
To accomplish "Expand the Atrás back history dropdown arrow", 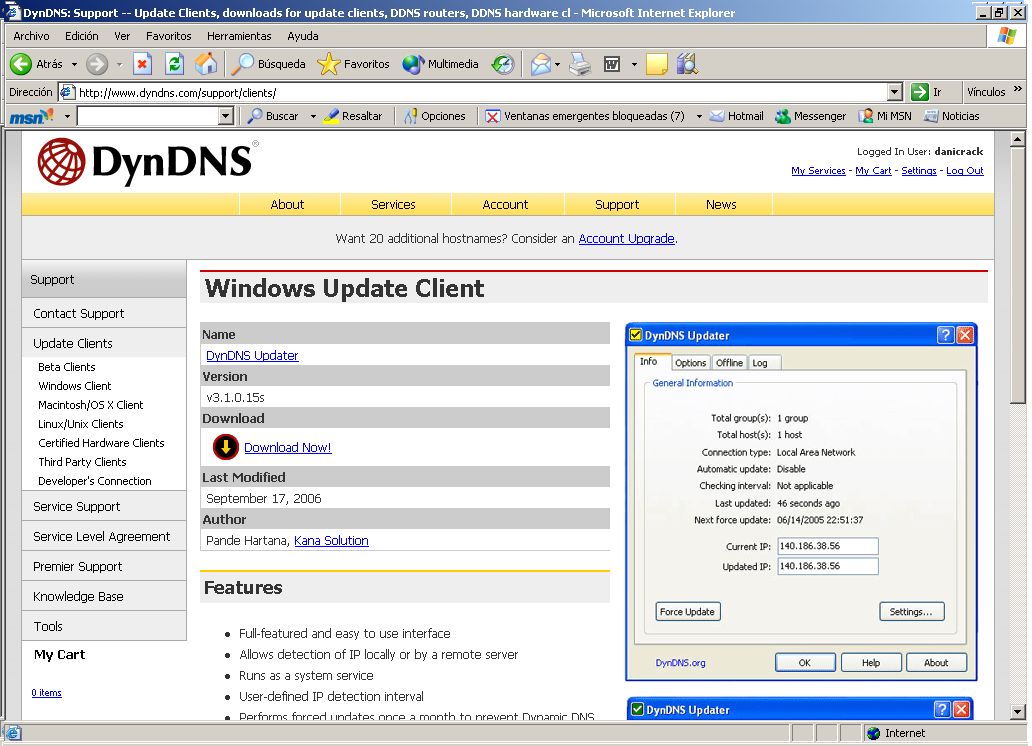I will (74, 65).
